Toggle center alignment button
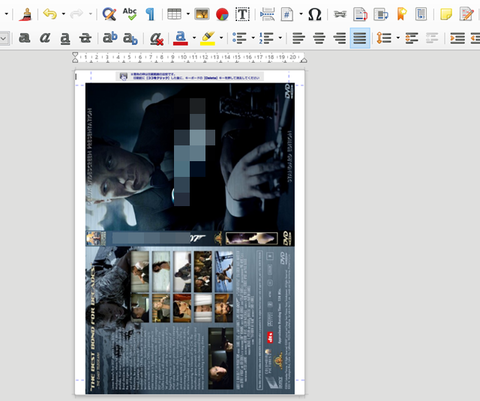The width and height of the screenshot is (480, 401). 319,38
